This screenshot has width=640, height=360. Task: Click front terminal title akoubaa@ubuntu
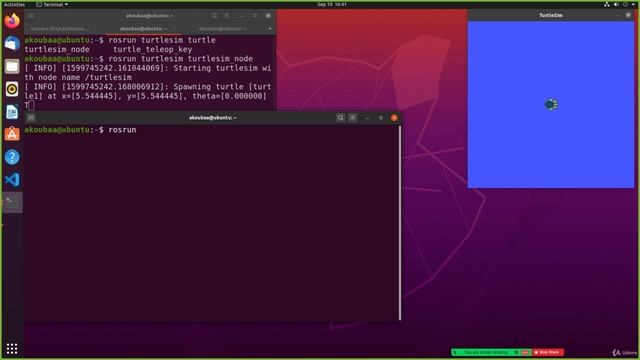click(x=212, y=118)
